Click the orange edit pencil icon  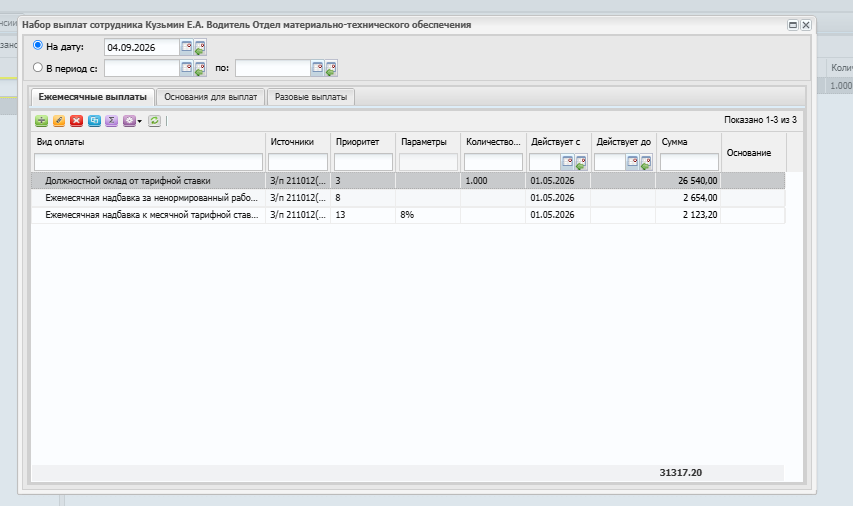point(59,121)
